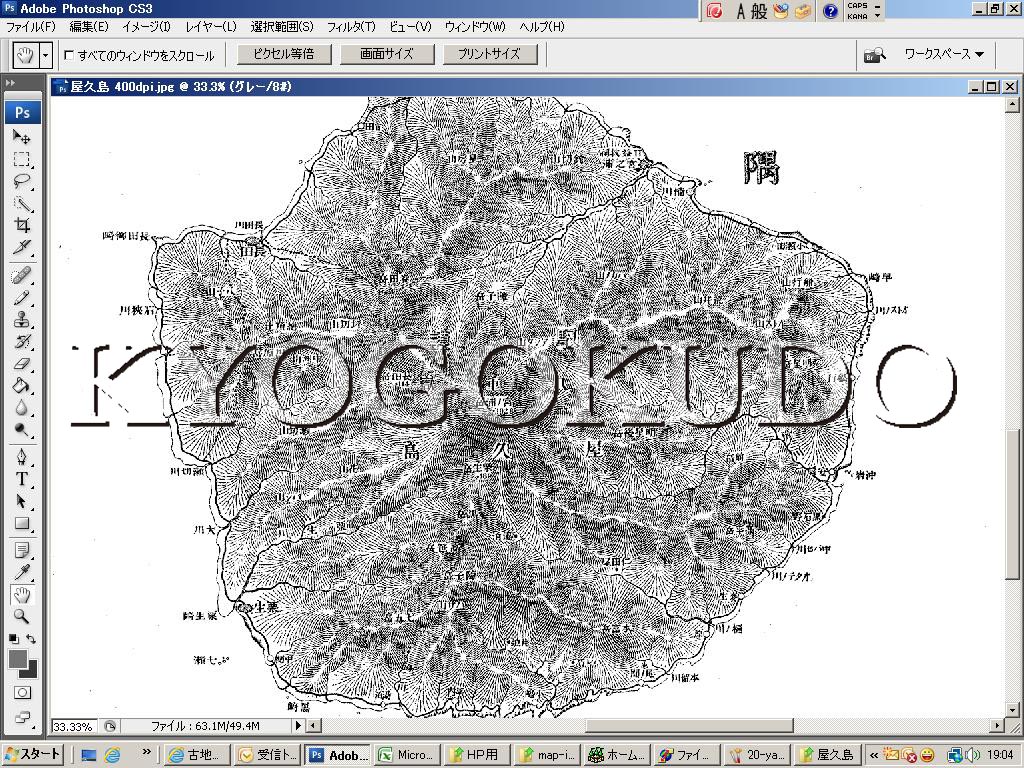Open the status bar info menu arrow

point(298,725)
